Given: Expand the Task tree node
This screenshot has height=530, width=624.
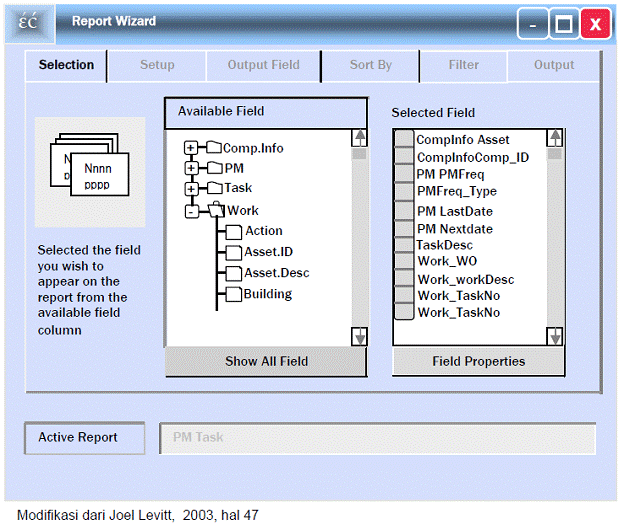Looking at the screenshot, I should pyautogui.click(x=191, y=189).
